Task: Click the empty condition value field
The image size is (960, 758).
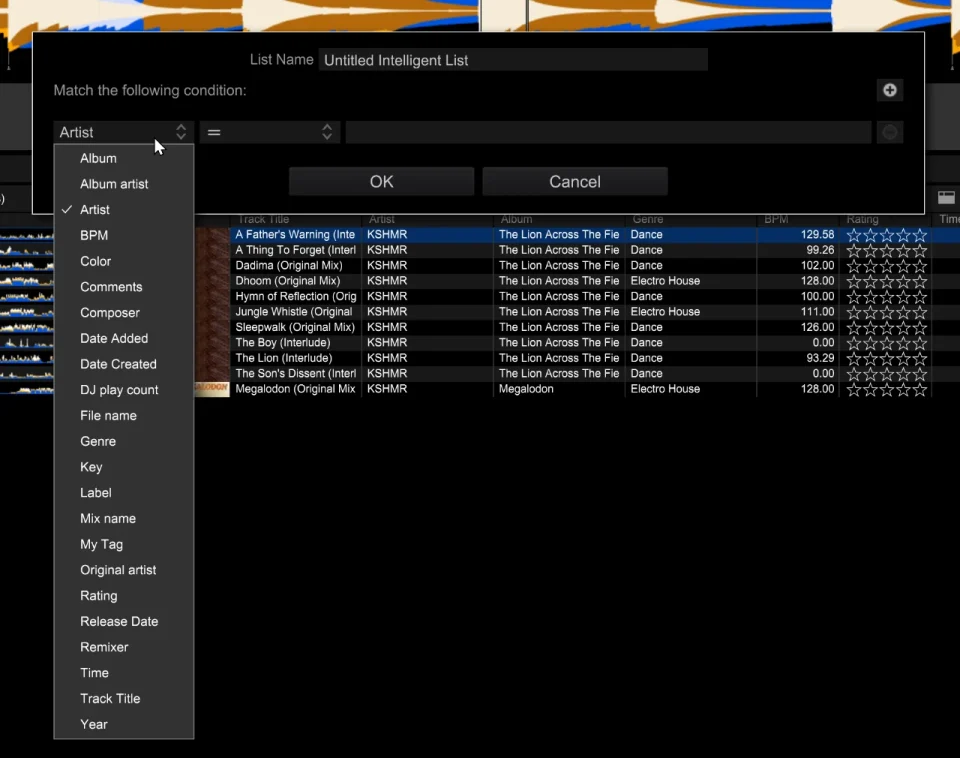Action: pyautogui.click(x=608, y=132)
